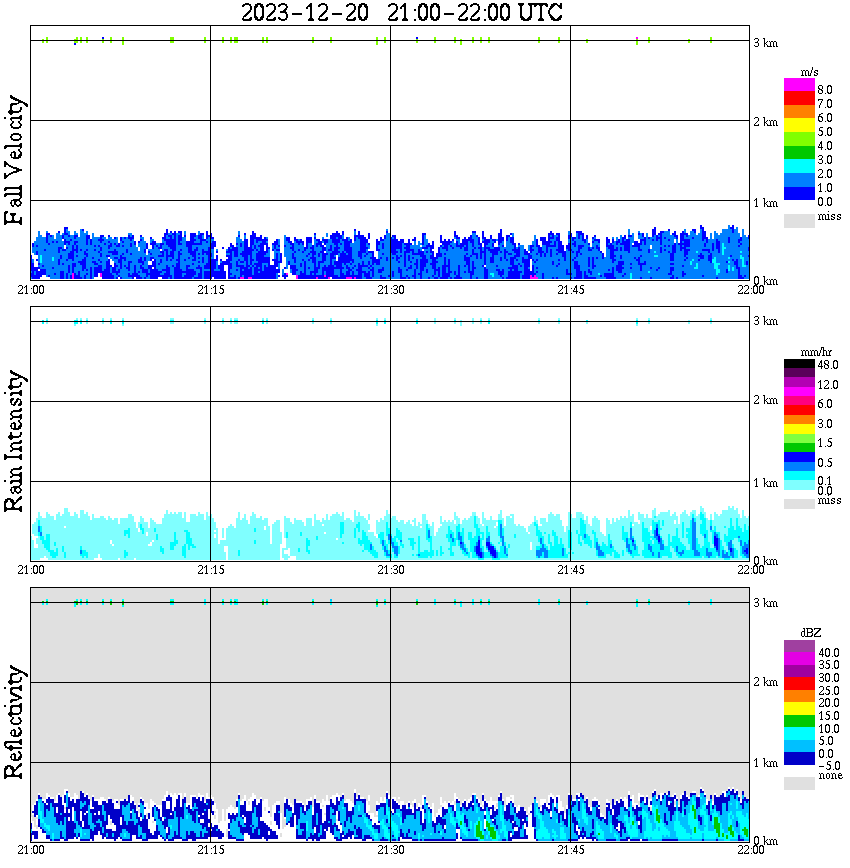Click 22:00 tick label under Reflectivity panel
Screen dimensions: 850x868
pyautogui.click(x=751, y=850)
